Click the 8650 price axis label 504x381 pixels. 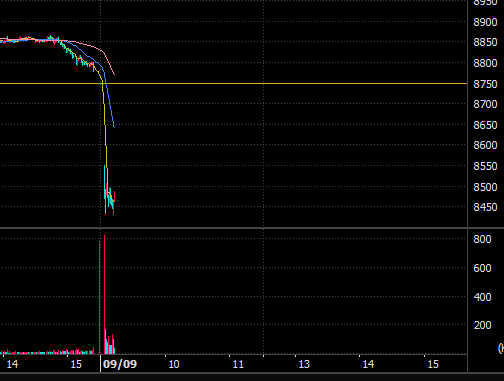485,125
